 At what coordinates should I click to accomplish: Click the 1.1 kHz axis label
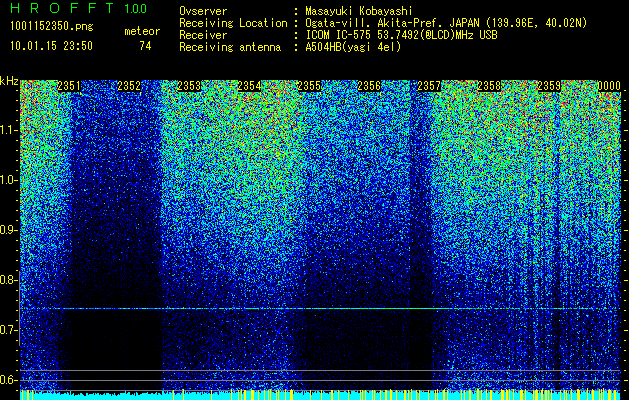[9, 130]
